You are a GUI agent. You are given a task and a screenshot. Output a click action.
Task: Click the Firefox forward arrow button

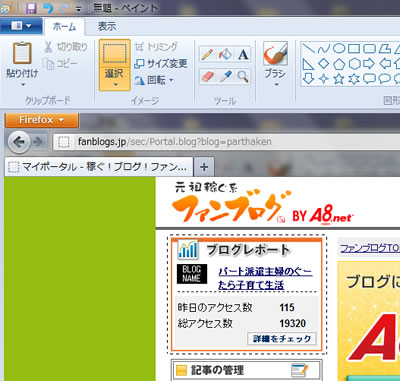coord(39,142)
